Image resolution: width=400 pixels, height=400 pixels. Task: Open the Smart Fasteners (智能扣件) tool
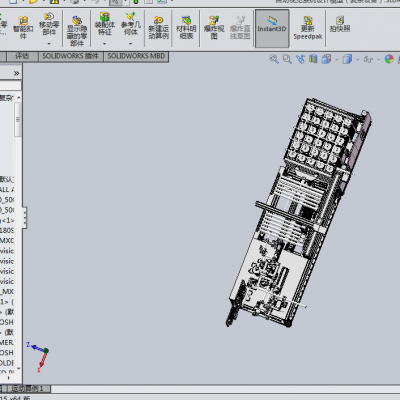(23, 28)
